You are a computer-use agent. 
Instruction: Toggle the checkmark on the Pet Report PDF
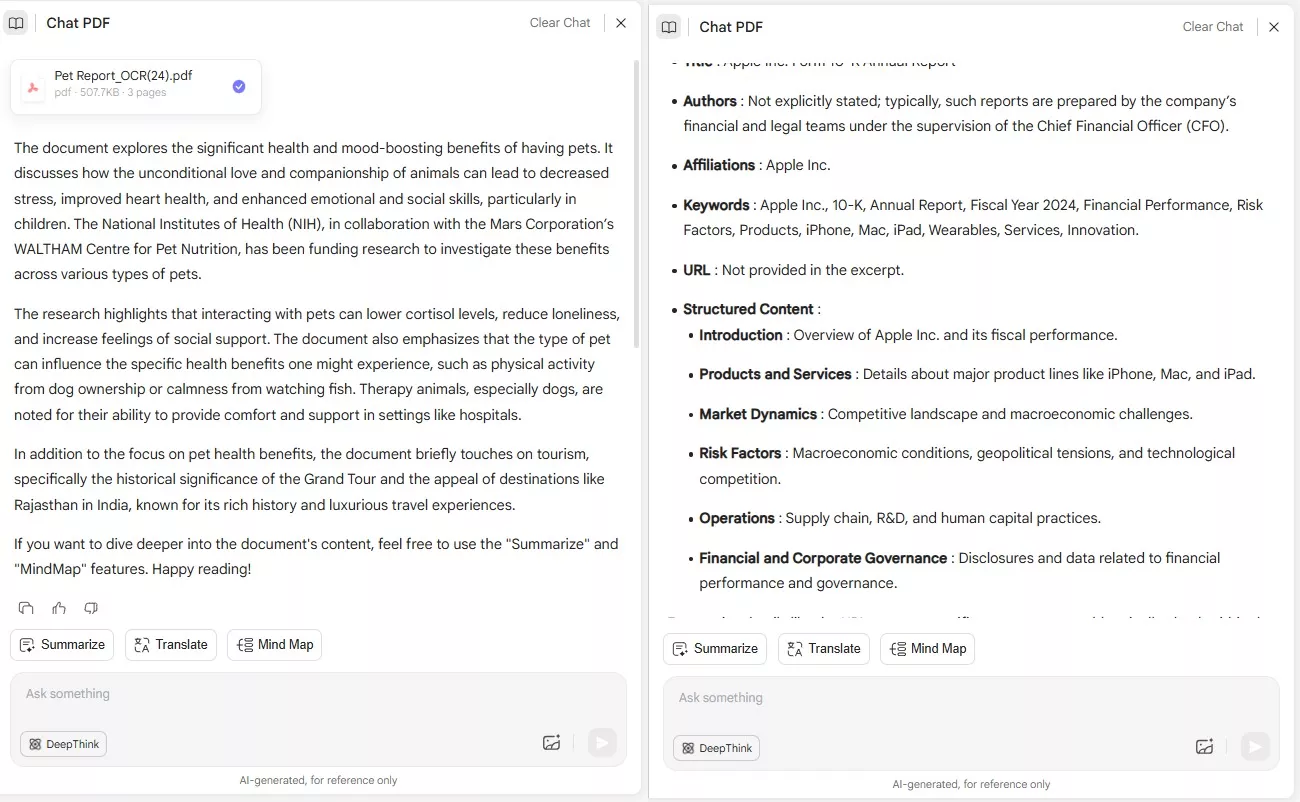239,87
